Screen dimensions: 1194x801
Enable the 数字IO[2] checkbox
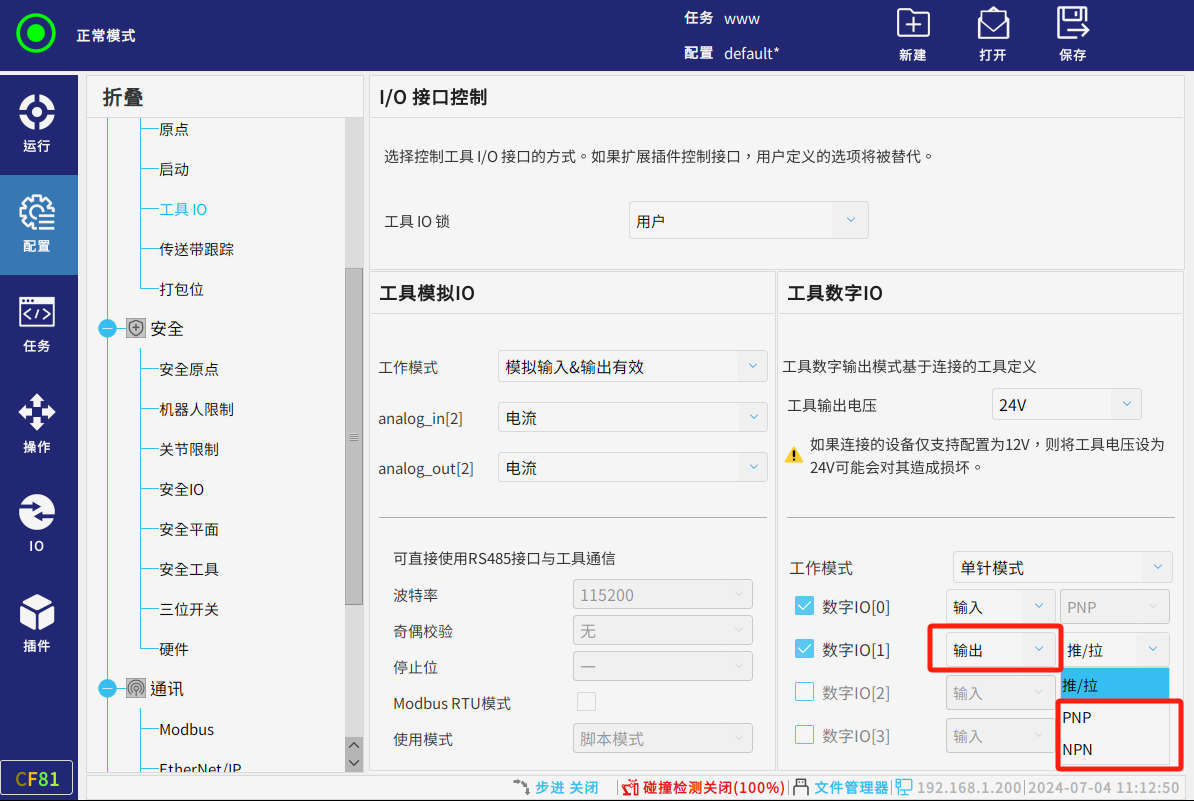(x=804, y=692)
